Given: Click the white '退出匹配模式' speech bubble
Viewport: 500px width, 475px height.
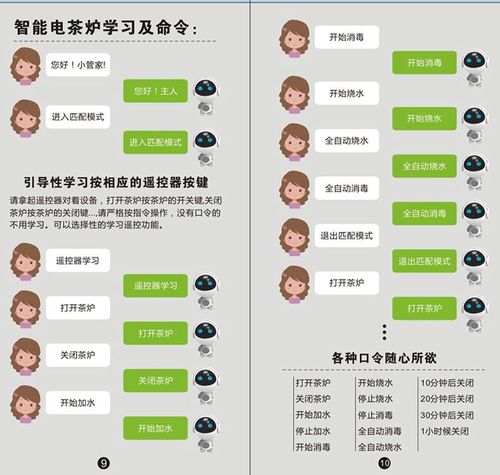Looking at the screenshot, I should click(x=347, y=236).
